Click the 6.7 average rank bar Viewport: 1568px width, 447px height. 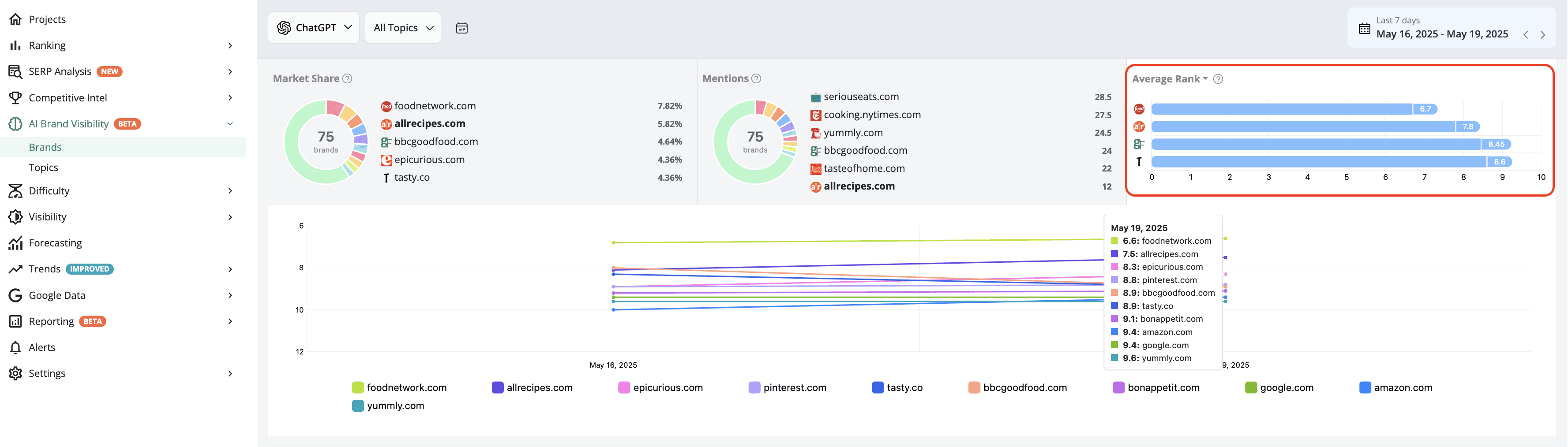(1294, 109)
